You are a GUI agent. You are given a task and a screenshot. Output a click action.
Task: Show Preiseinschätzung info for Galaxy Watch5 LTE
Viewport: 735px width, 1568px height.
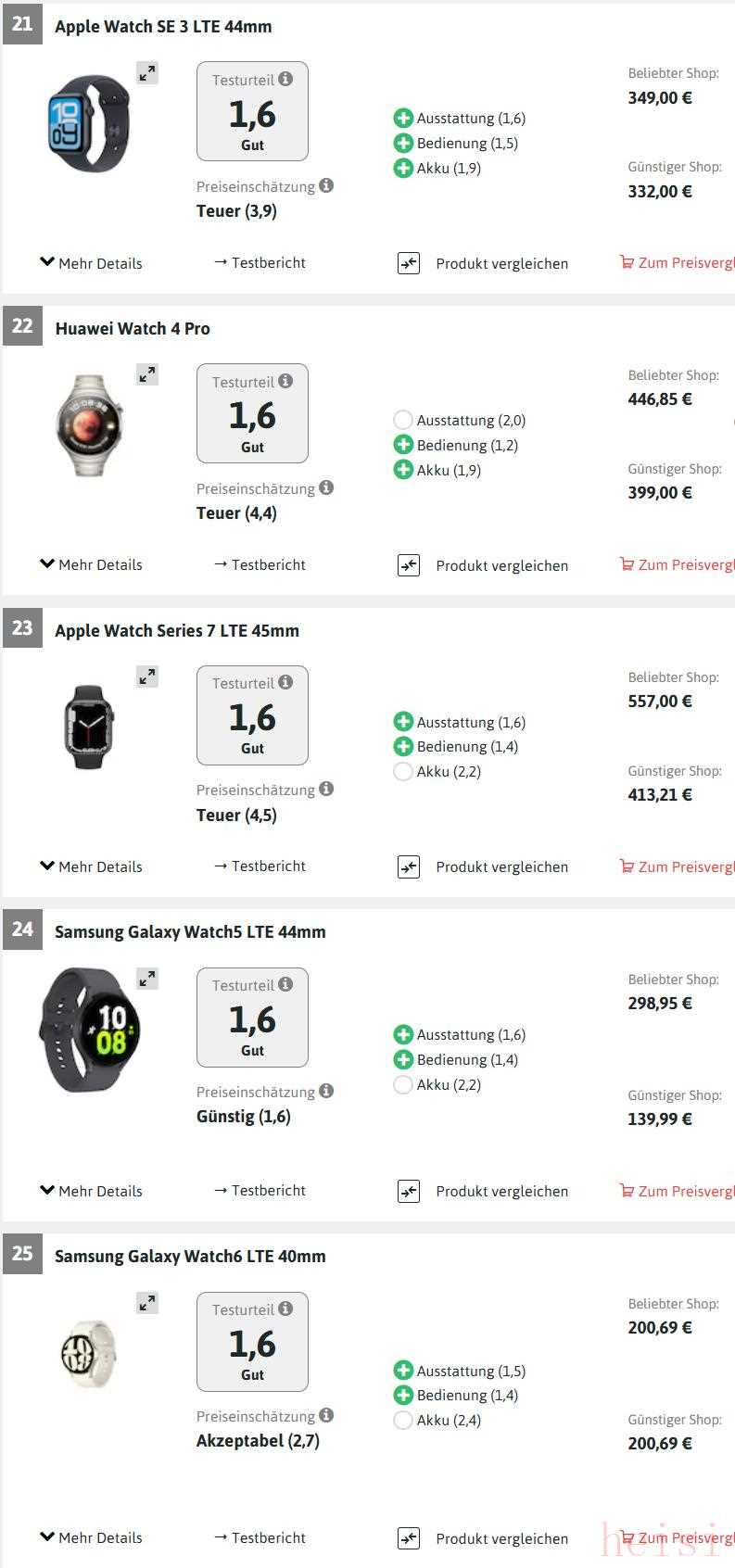click(x=326, y=1091)
